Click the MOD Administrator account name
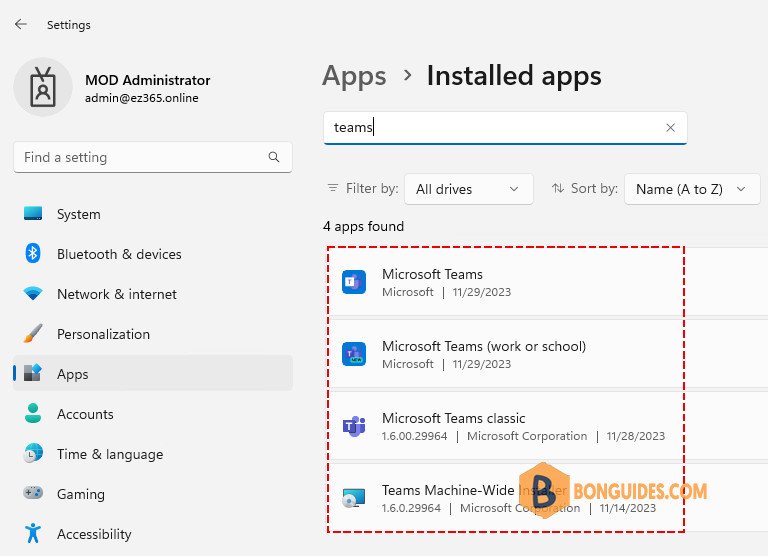 [147, 80]
